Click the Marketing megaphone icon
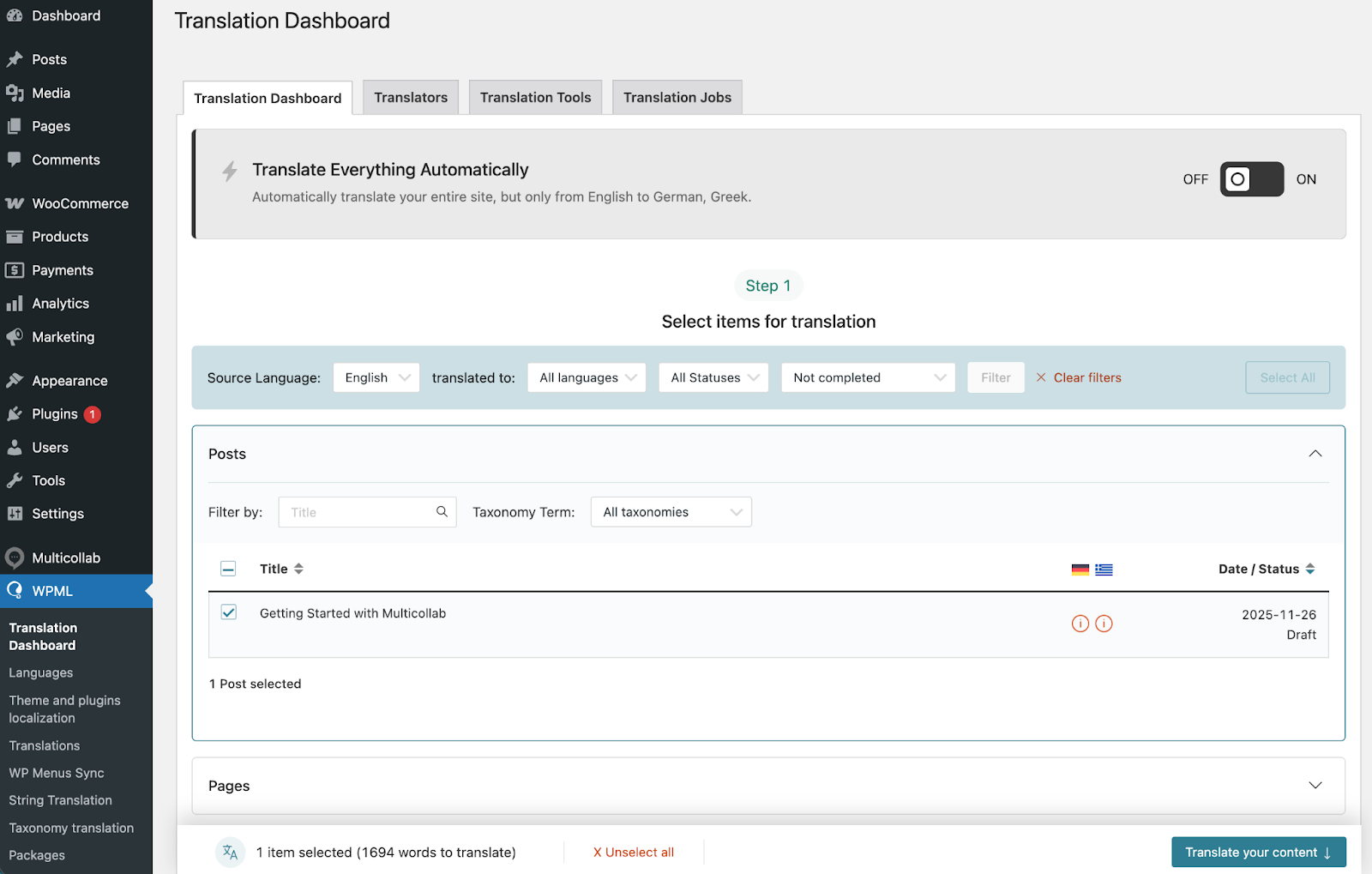This screenshot has height=874, width=1372. [x=15, y=337]
